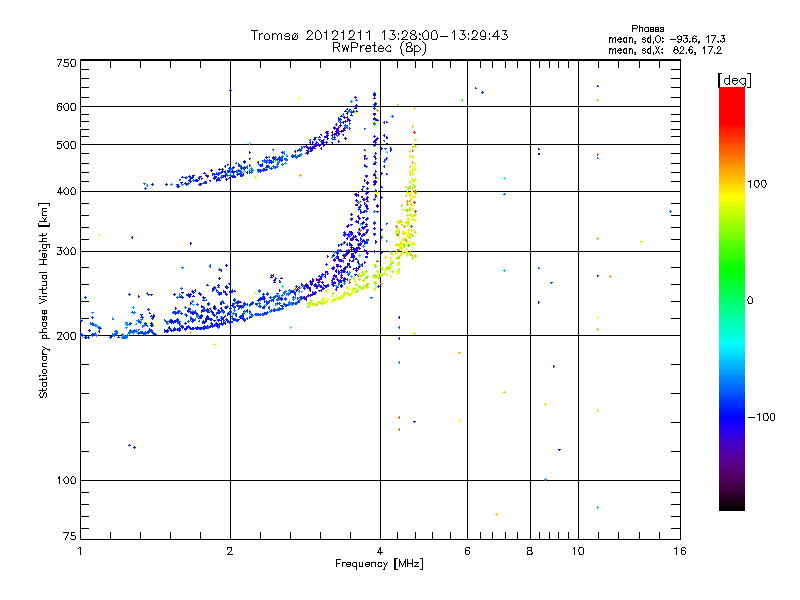The image size is (800, 600).
Task: Click the y-axis tick label '750'
Action: point(66,63)
